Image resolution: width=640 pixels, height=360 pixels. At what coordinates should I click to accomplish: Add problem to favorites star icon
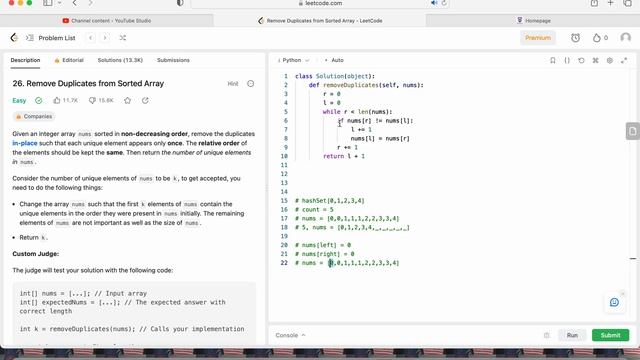(127, 100)
